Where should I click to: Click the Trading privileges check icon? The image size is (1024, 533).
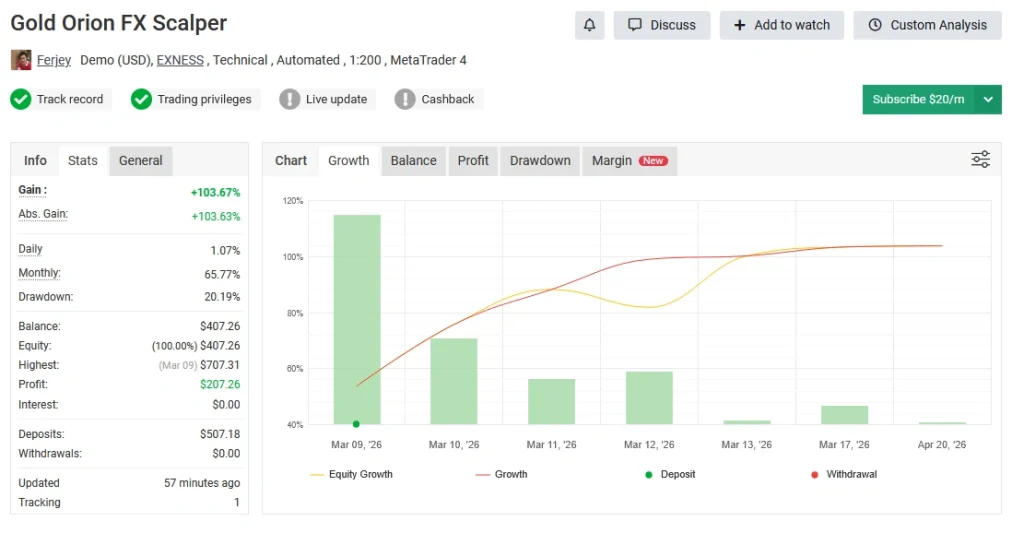click(x=141, y=99)
